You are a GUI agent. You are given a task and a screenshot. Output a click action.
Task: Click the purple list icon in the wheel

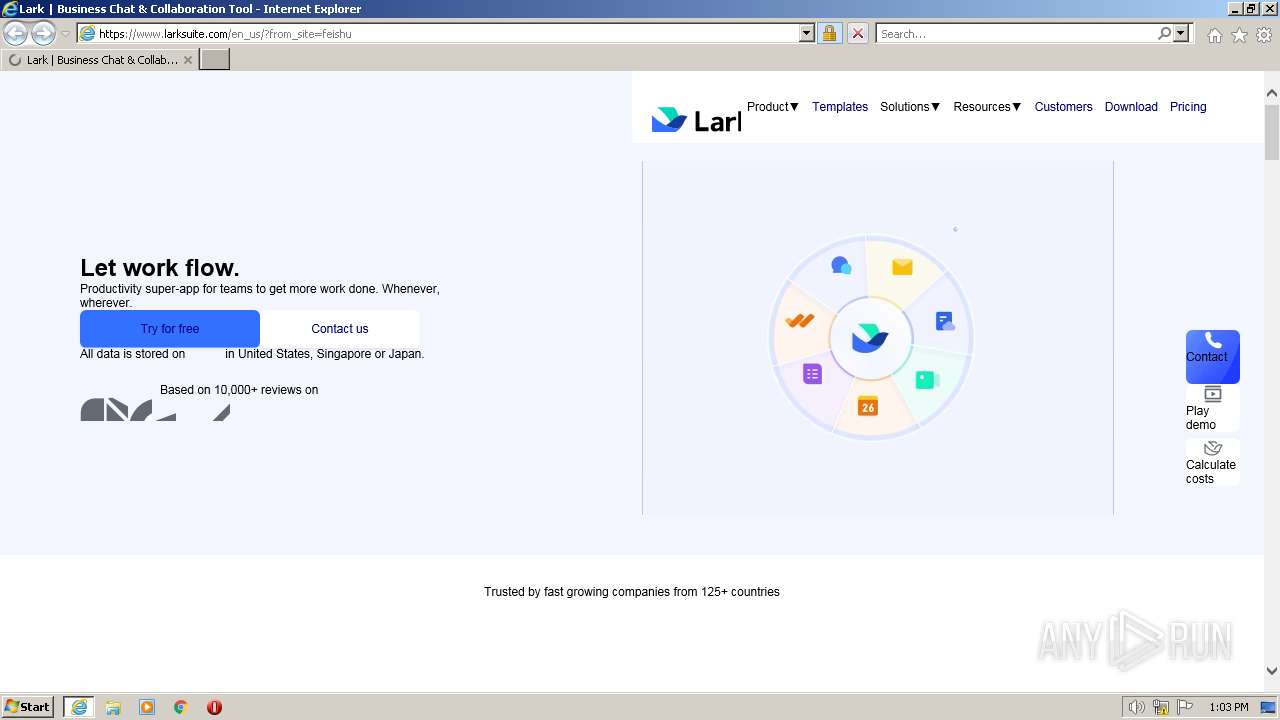tap(812, 374)
